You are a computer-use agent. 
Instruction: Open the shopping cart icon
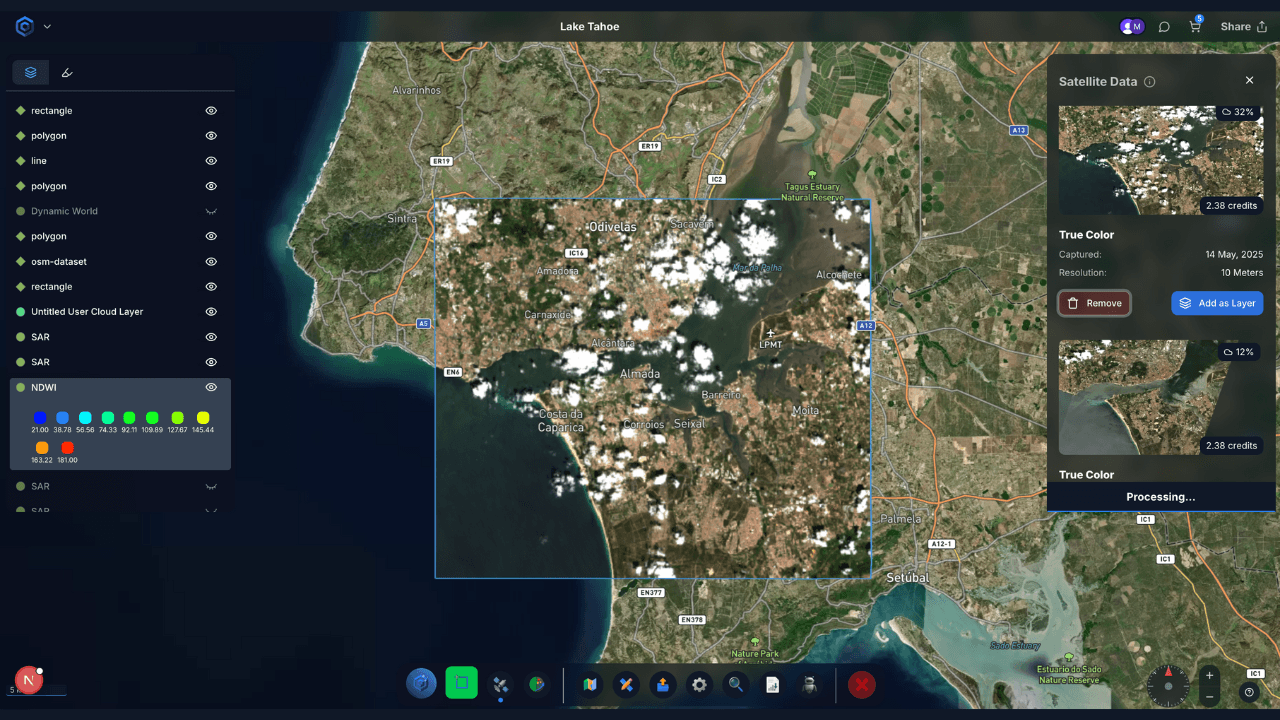click(1194, 27)
